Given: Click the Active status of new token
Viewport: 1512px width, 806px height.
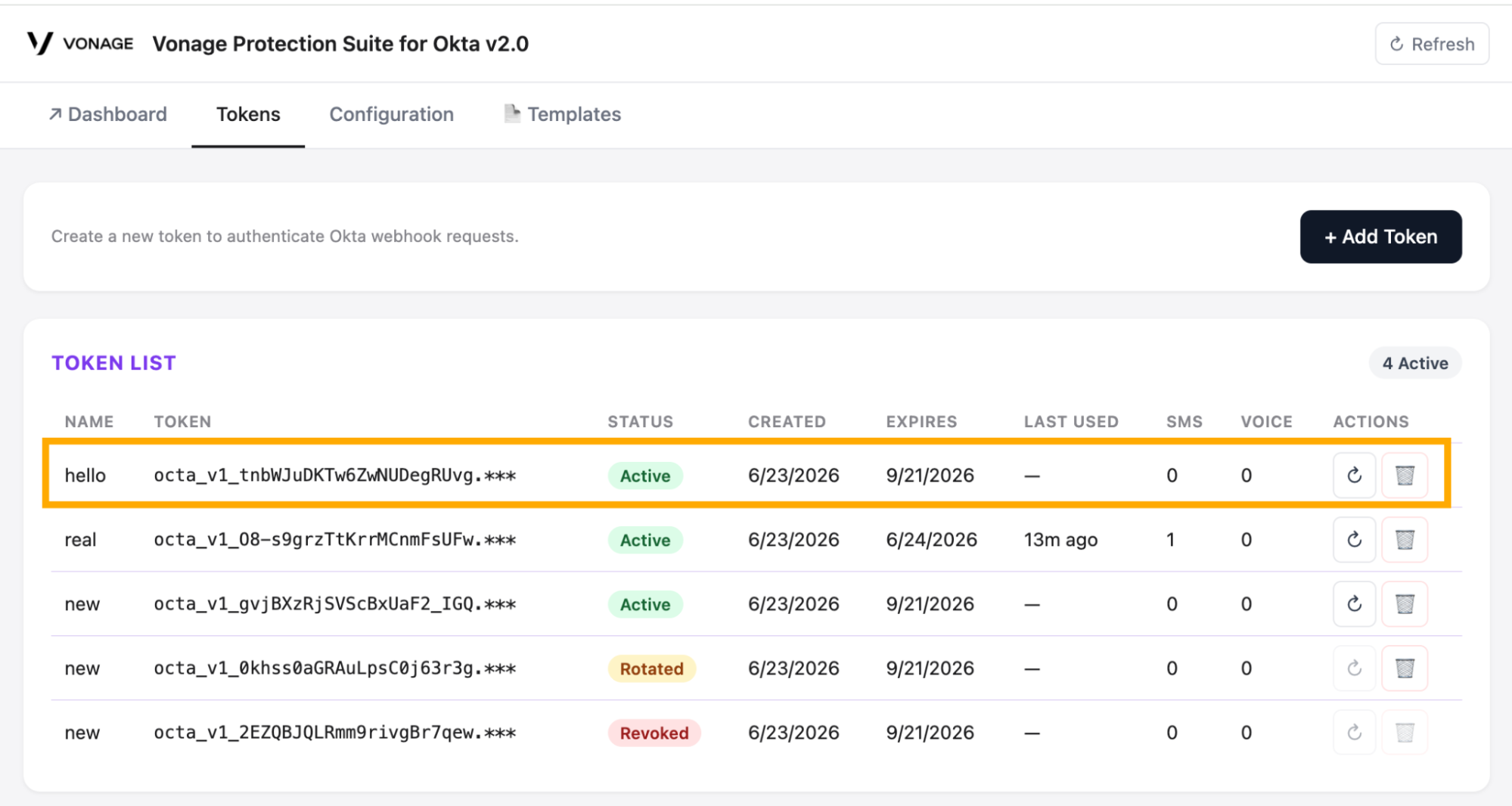Looking at the screenshot, I should tap(645, 604).
